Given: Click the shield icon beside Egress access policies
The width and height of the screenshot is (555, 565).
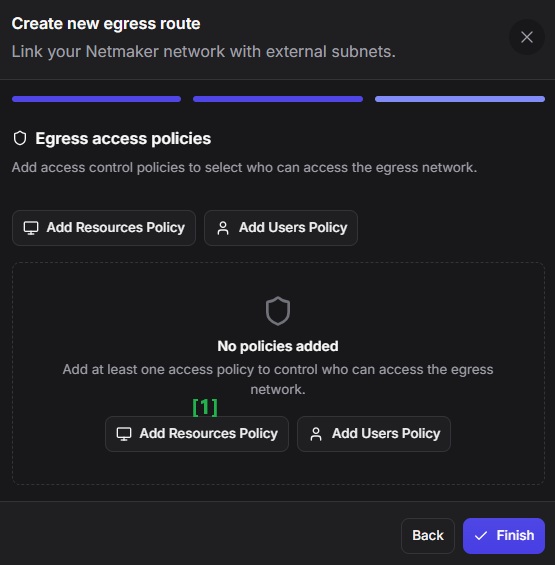Looking at the screenshot, I should click(x=20, y=138).
